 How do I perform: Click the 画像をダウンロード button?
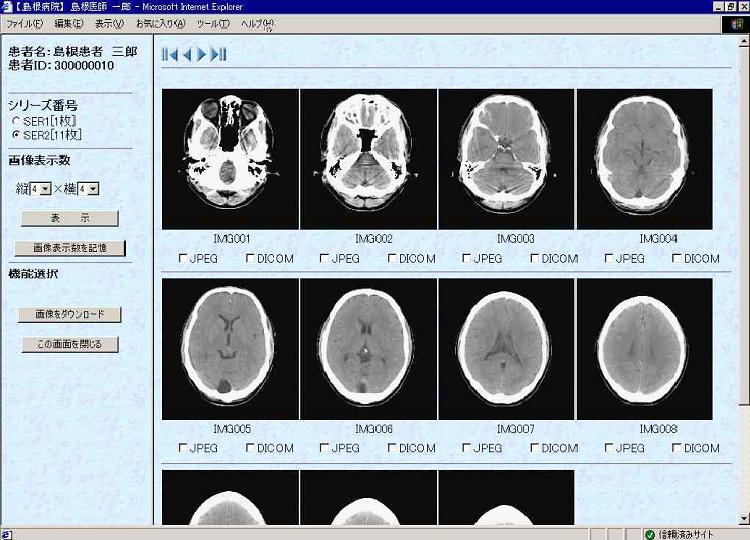[x=69, y=314]
